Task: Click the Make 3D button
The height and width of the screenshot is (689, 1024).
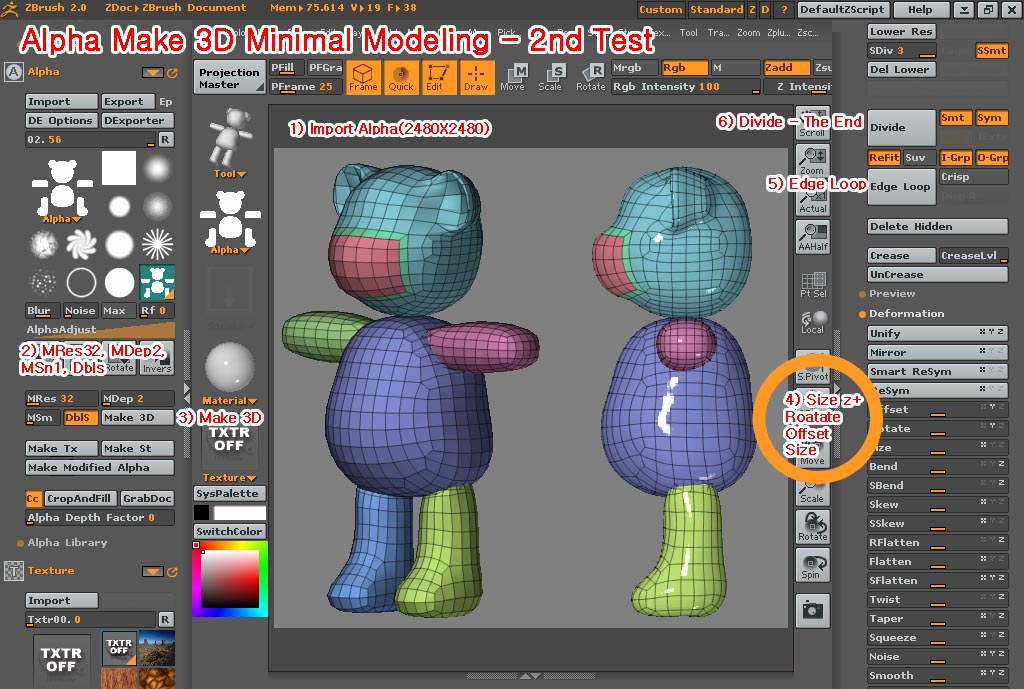Action: [137, 417]
